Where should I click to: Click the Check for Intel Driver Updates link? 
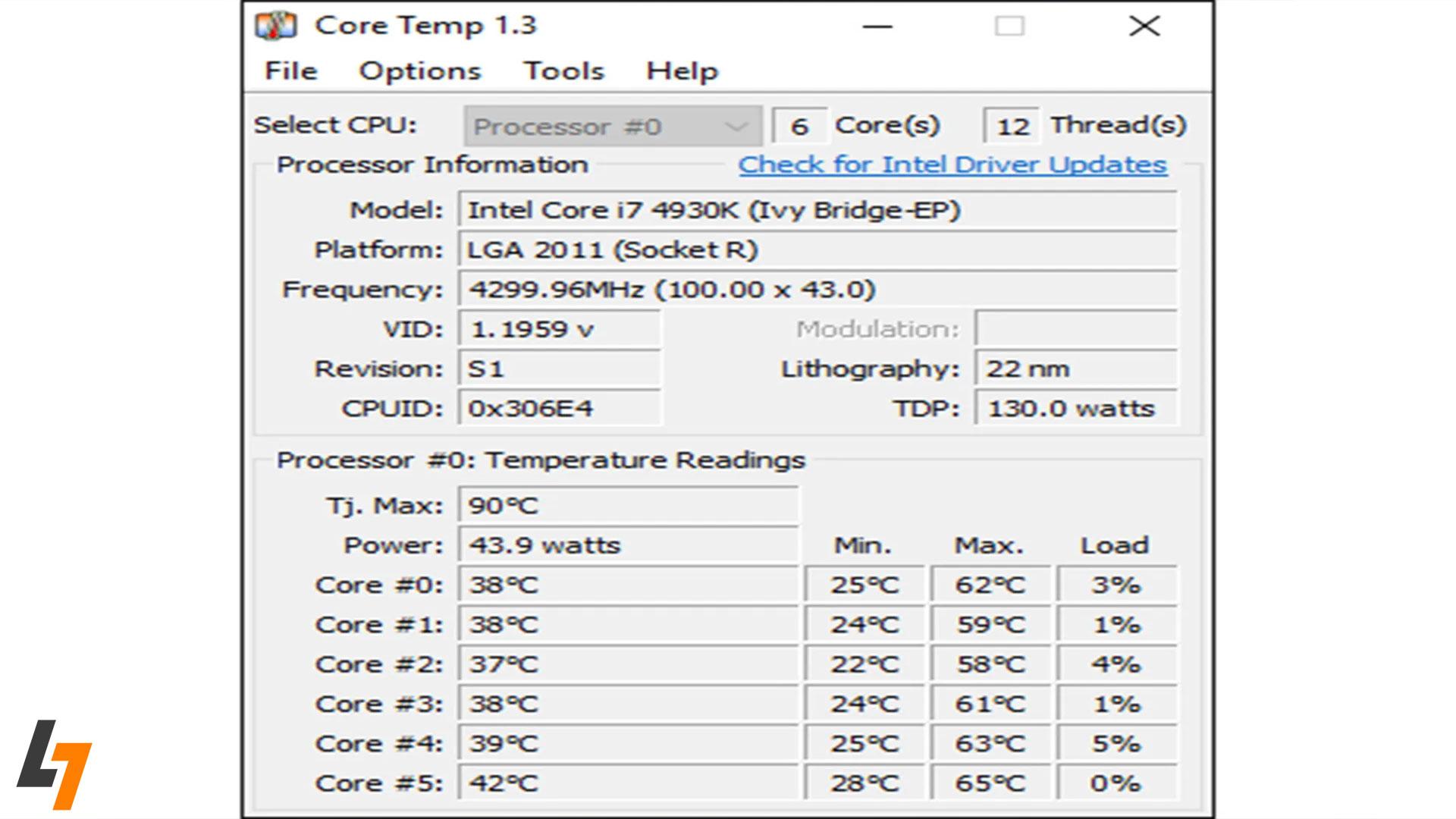click(951, 165)
